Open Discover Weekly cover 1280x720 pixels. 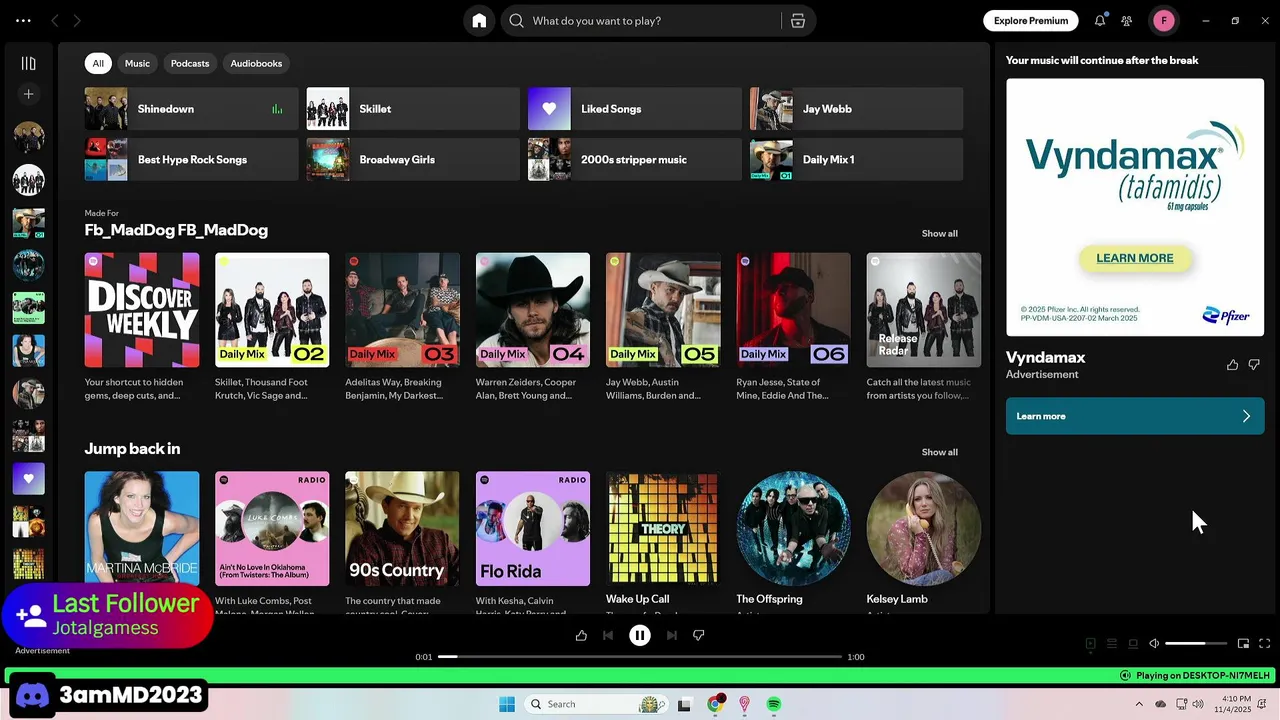142,310
